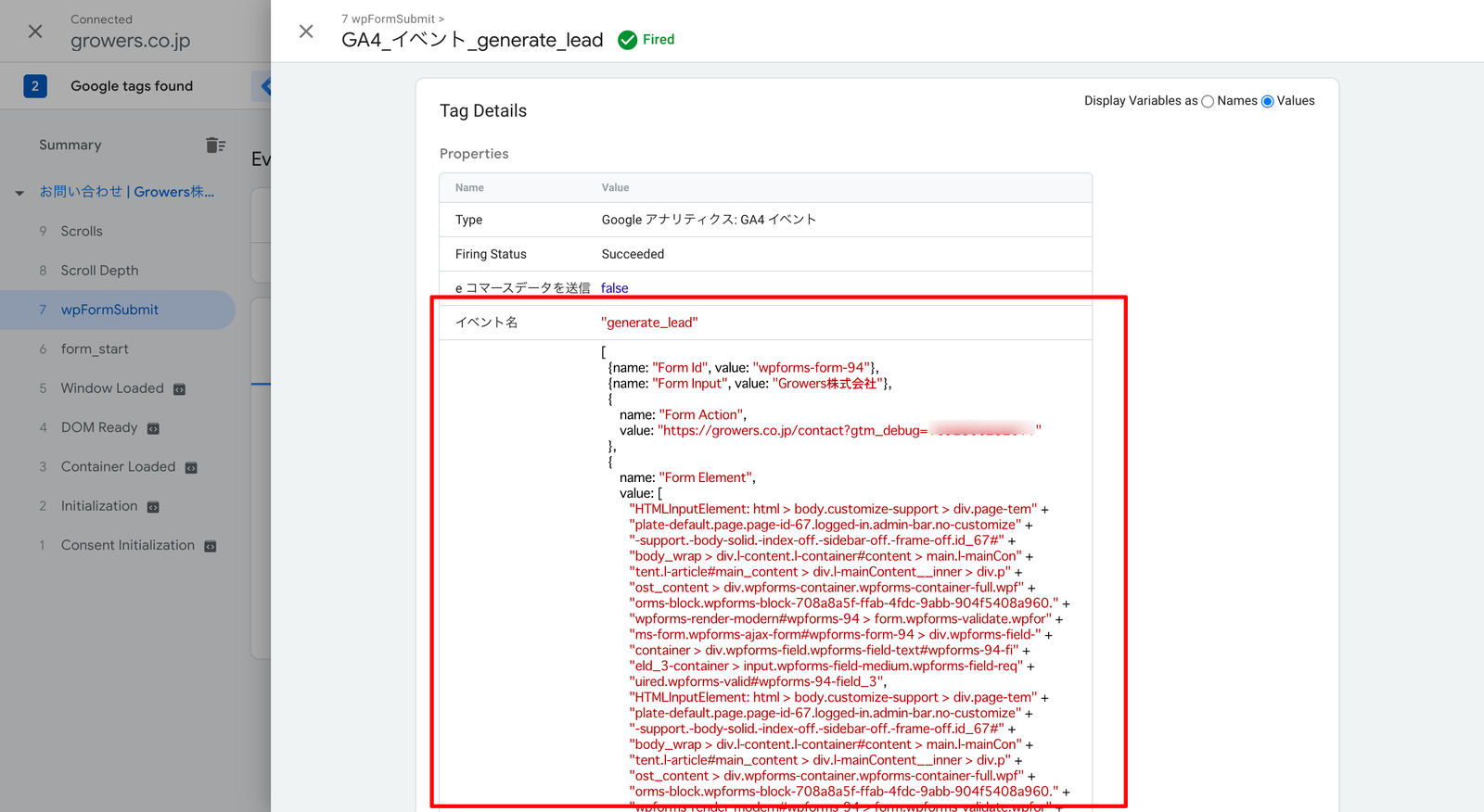Click API icon beside DOM Ready
This screenshot has width=1484, height=812.
(154, 428)
